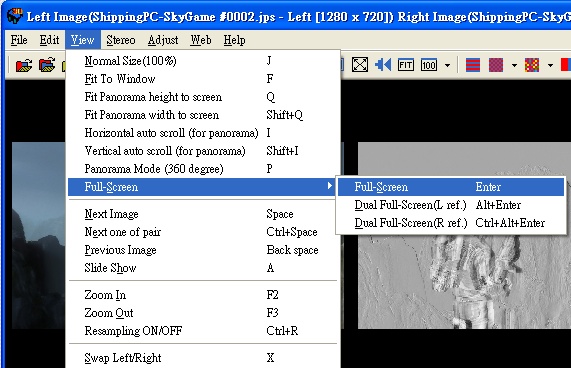The width and height of the screenshot is (571, 368).
Task: Expand dropdown after purple checkered icon
Action: point(514,66)
